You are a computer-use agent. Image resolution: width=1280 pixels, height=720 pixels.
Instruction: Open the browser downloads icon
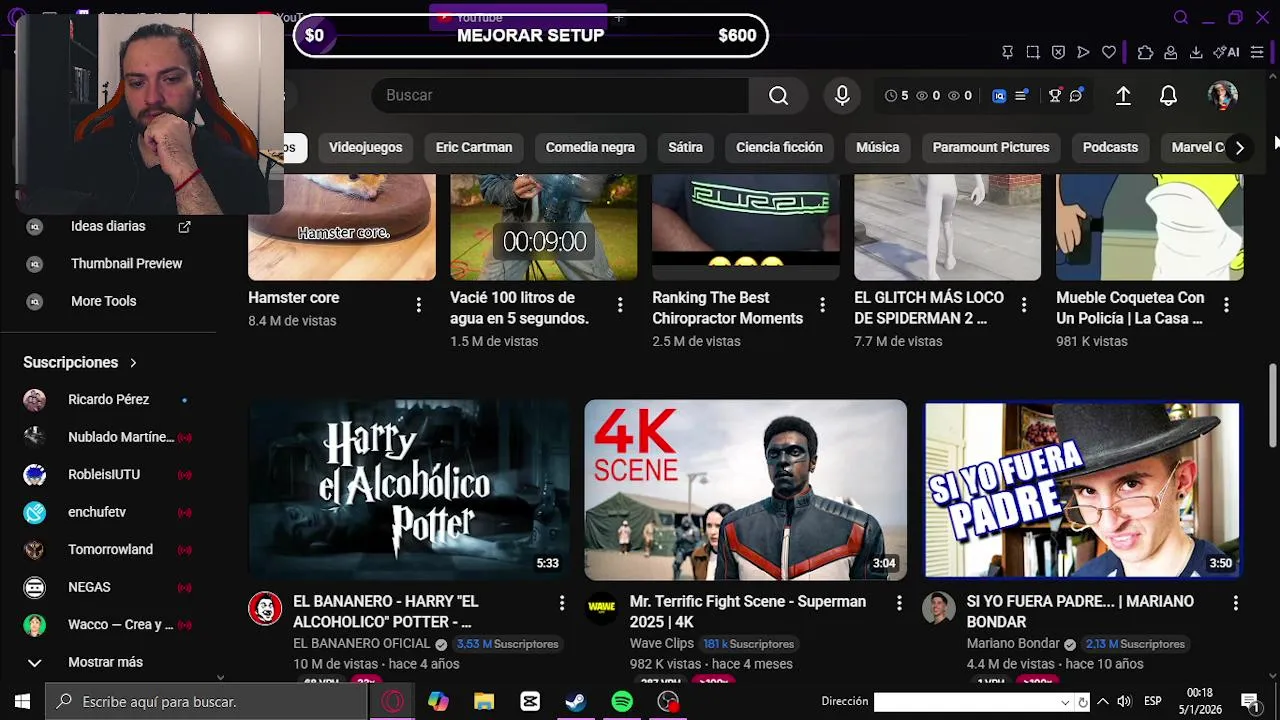(x=1196, y=52)
